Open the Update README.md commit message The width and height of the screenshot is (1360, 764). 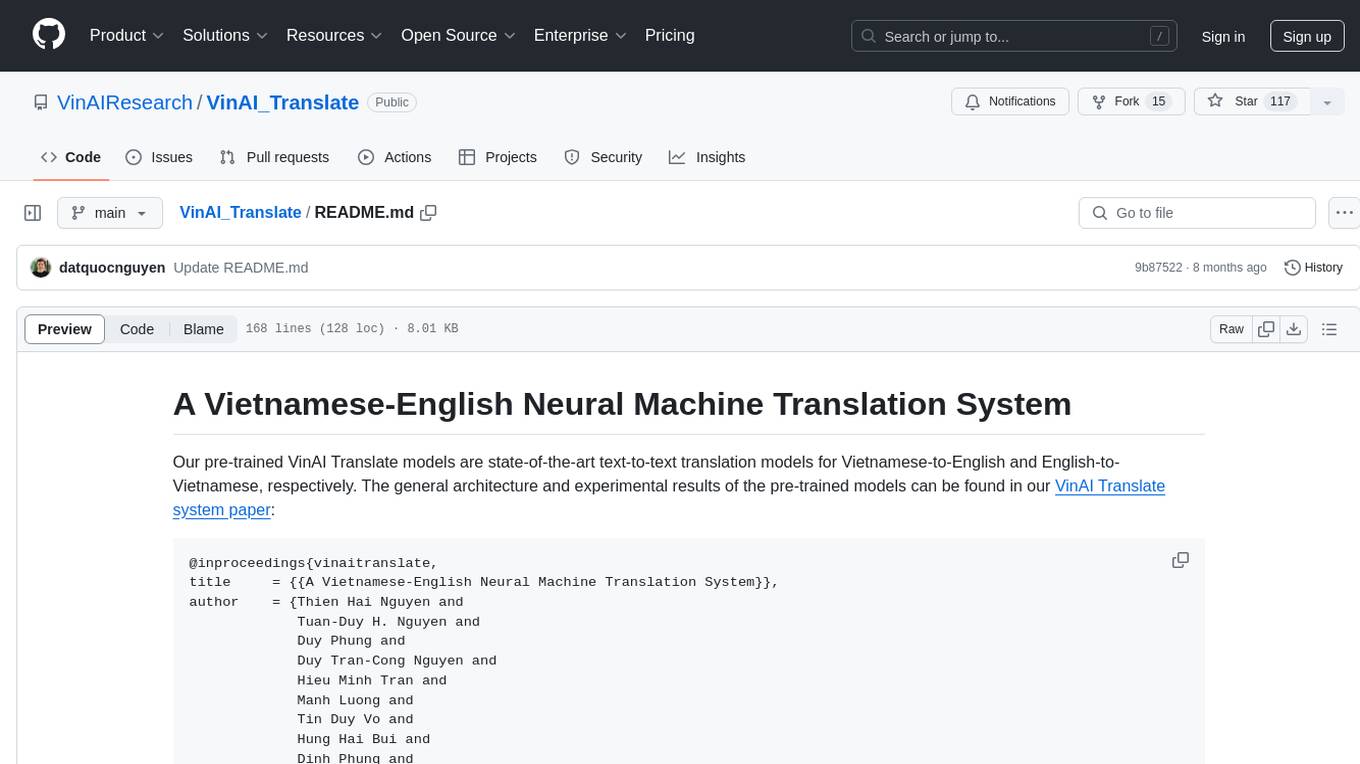tap(241, 267)
